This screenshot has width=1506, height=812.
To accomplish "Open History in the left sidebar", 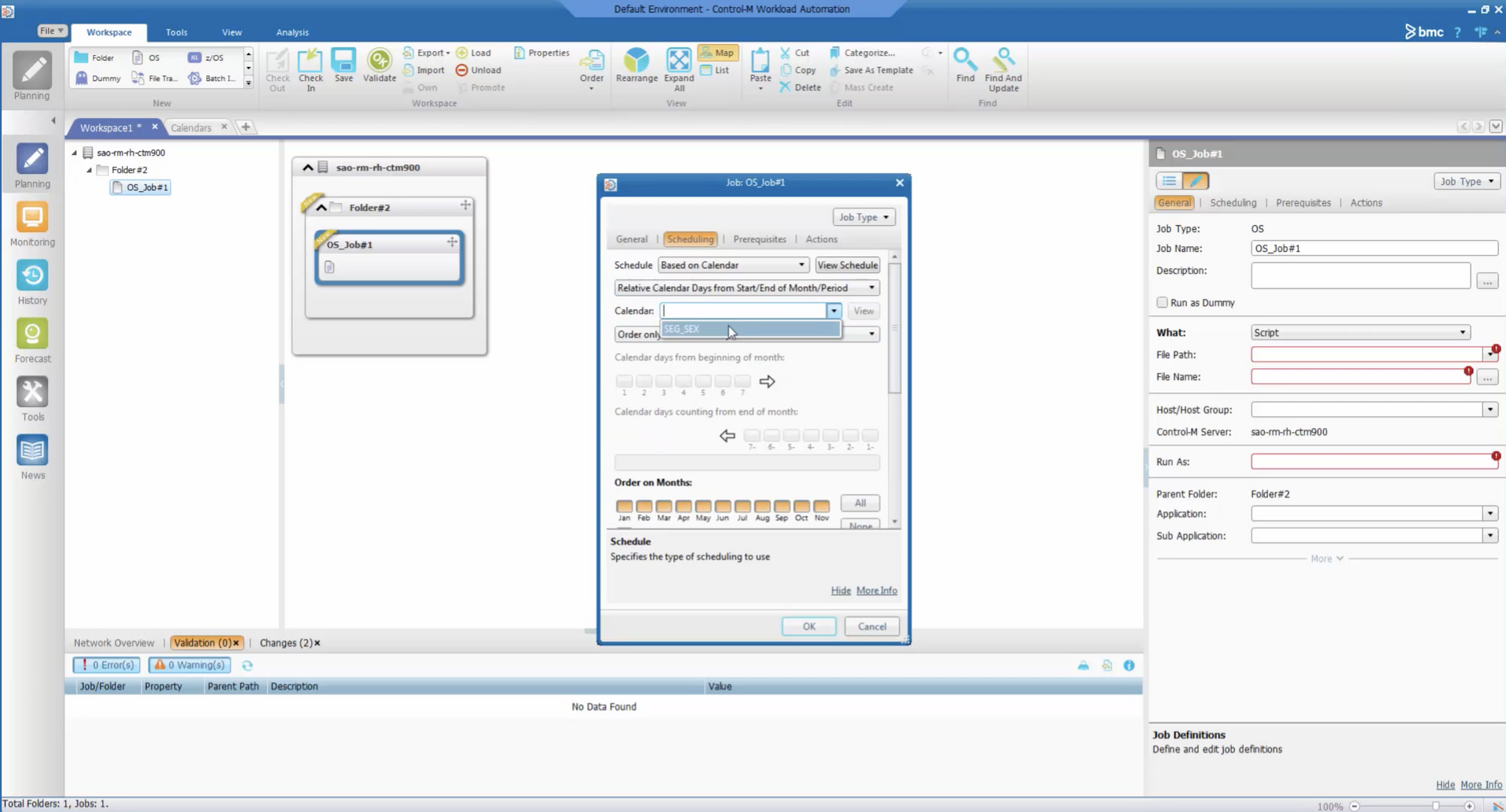I will [x=32, y=283].
